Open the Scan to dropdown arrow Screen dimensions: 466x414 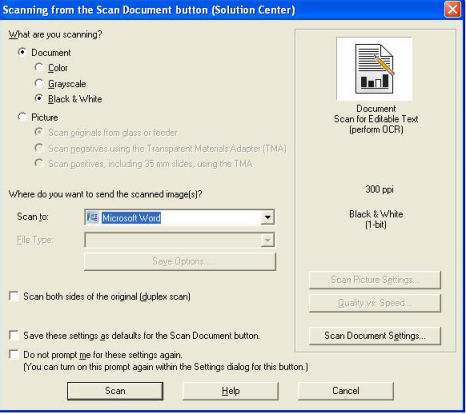[267, 218]
